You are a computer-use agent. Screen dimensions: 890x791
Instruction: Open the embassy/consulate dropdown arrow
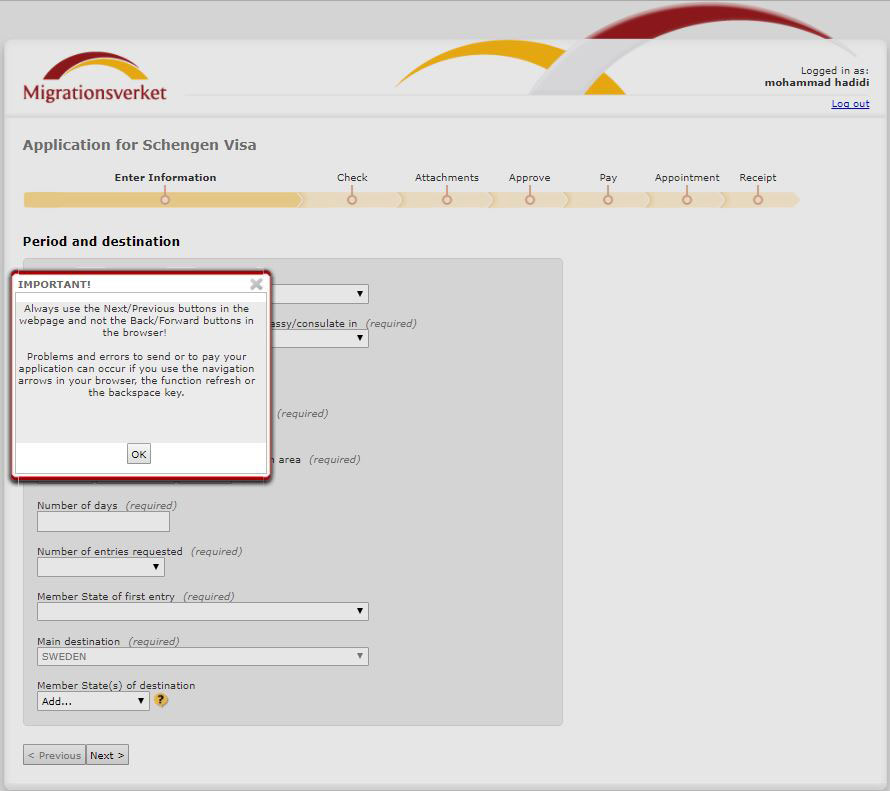click(x=360, y=338)
